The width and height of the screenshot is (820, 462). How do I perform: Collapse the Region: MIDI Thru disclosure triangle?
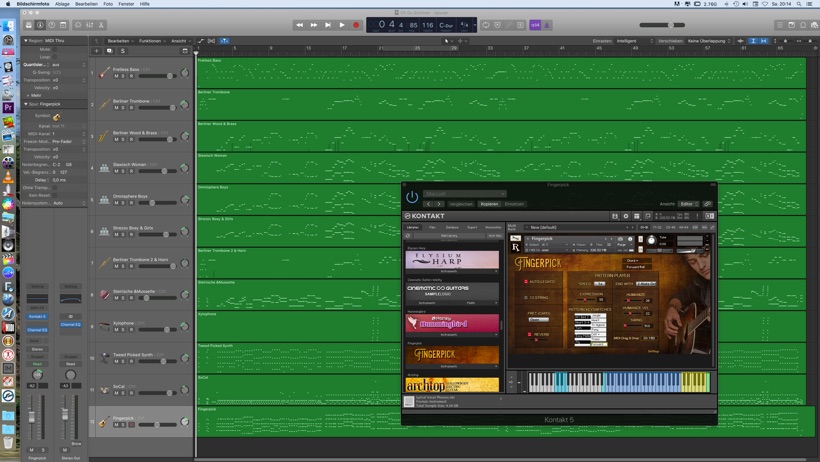(x=25, y=40)
